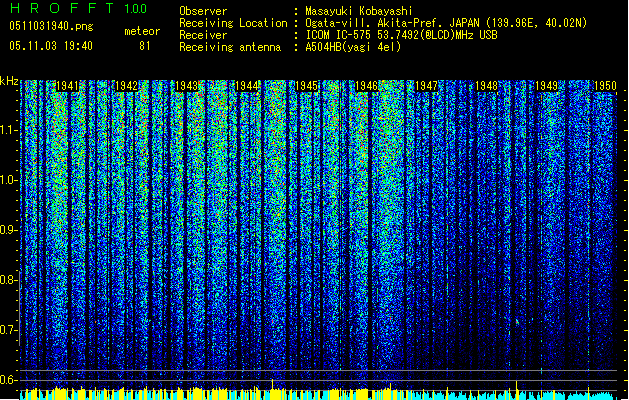Click the 1.1 kHz axis tick label

9,130
